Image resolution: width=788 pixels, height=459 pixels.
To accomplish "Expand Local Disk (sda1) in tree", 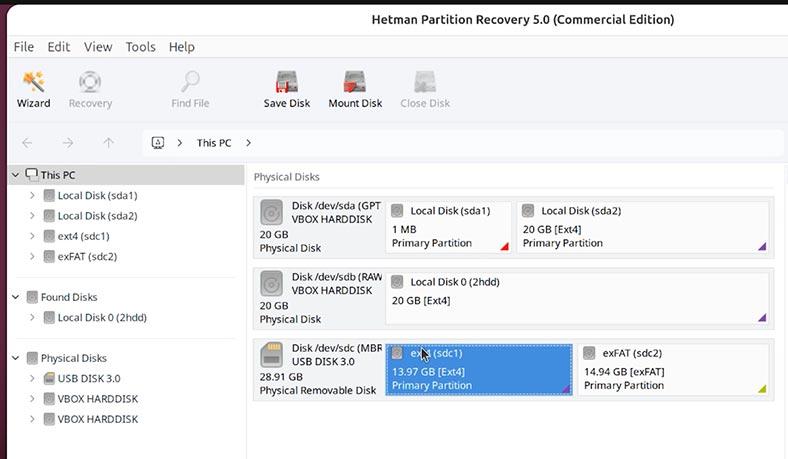I will click(32, 195).
